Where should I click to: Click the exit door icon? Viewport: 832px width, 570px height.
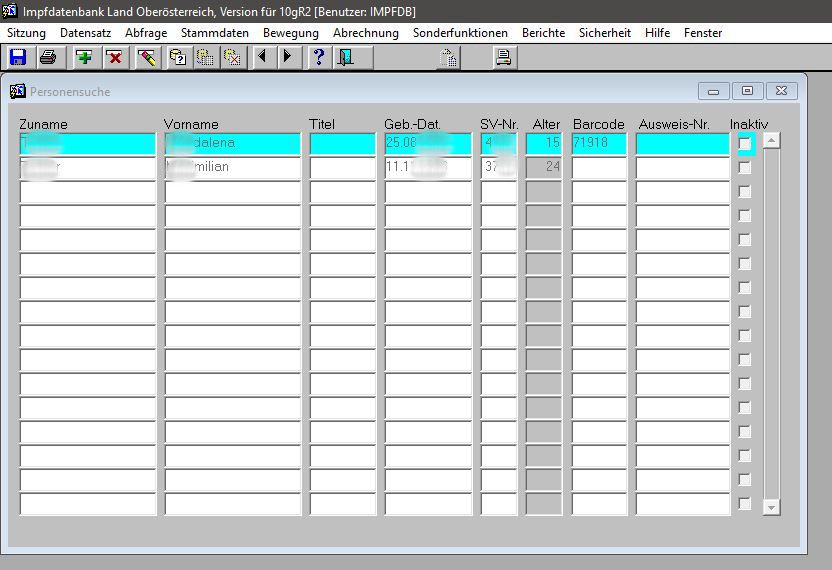pos(345,57)
